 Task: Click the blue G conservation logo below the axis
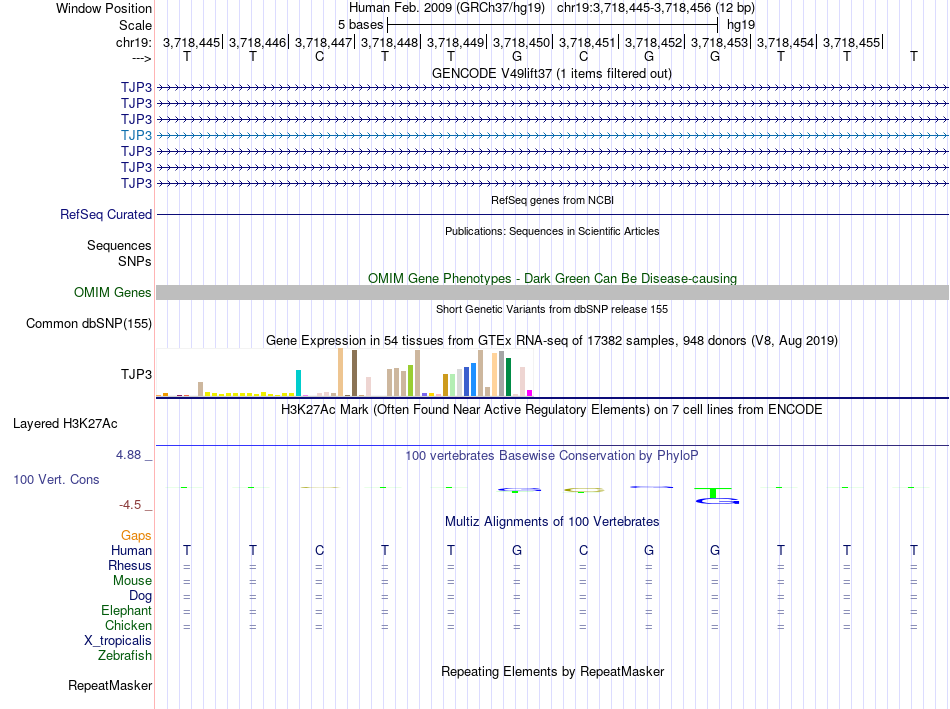point(717,501)
